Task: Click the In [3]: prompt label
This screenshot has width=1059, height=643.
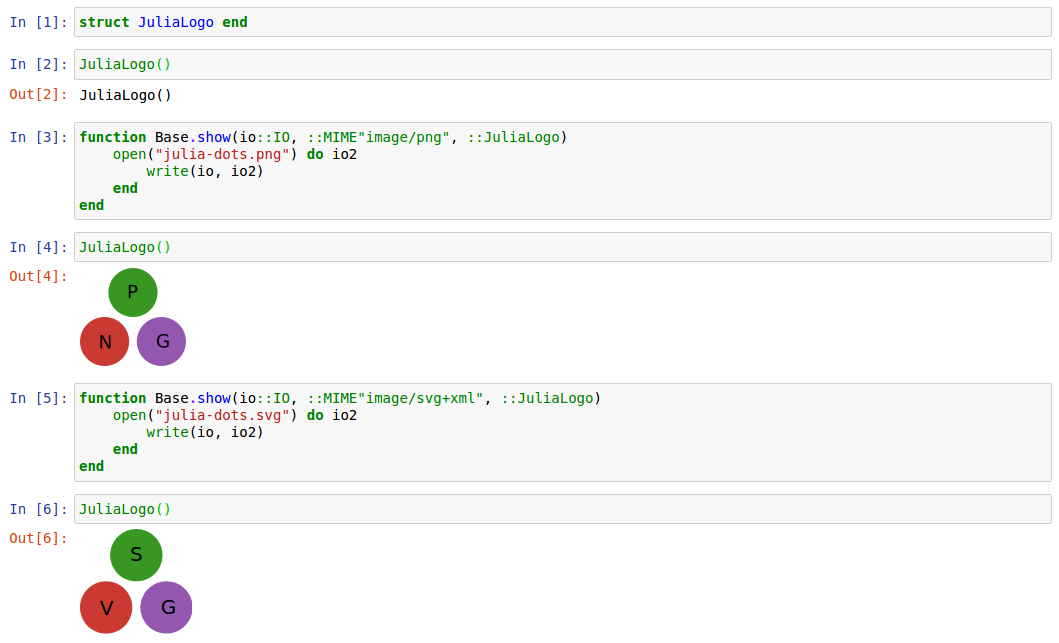Action: pyautogui.click(x=38, y=137)
